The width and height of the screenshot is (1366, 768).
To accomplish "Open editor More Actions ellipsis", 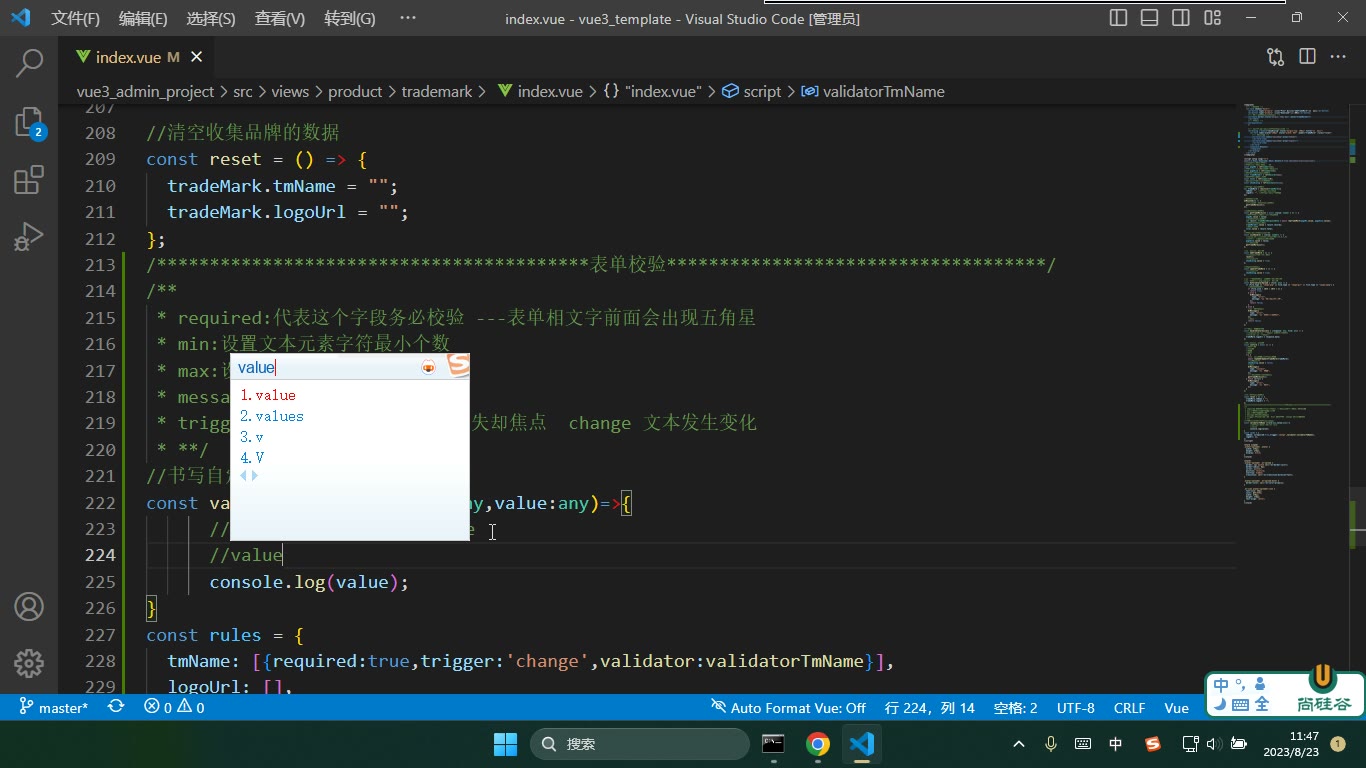I will pos(1338,57).
